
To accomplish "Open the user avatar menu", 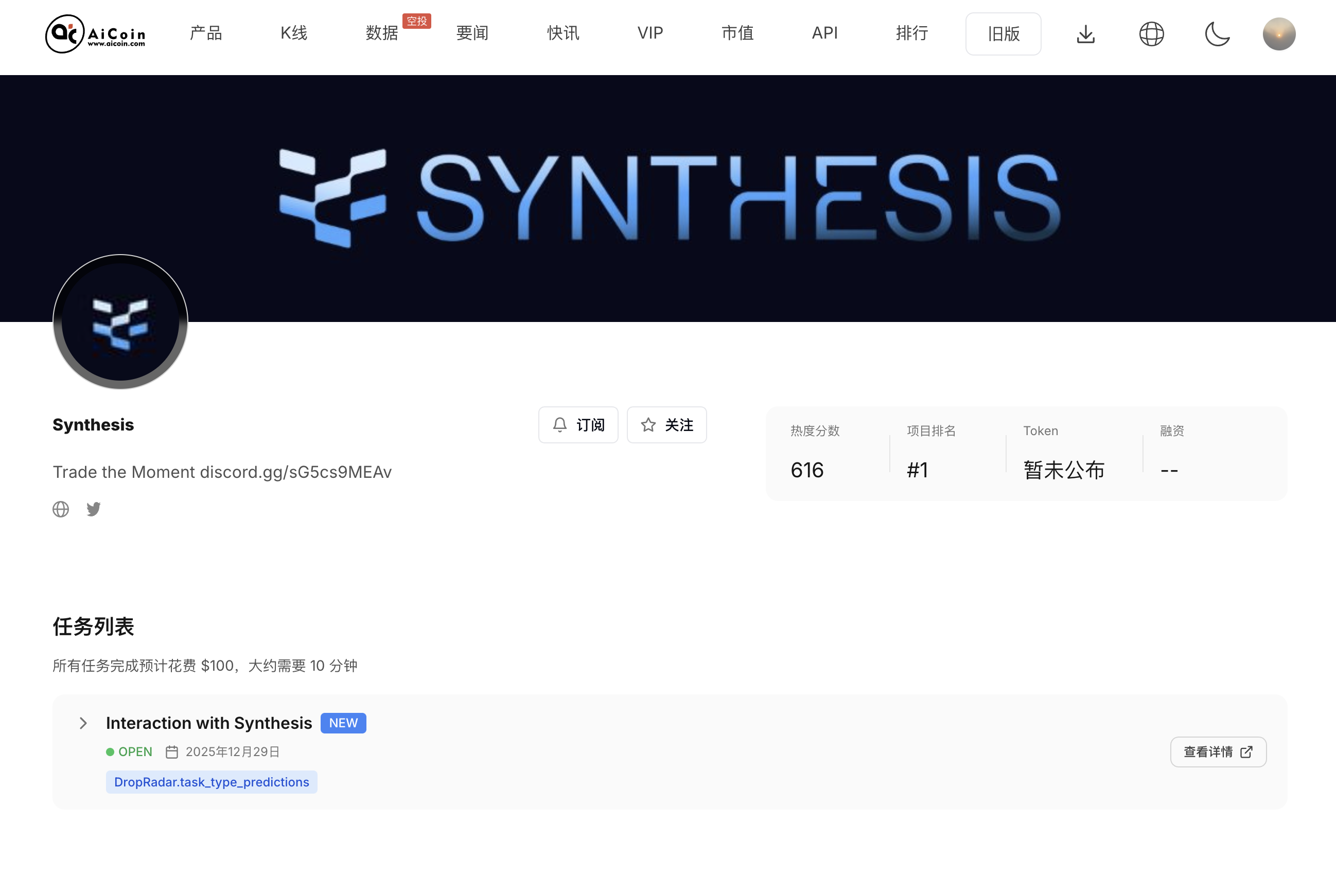I will click(x=1278, y=34).
